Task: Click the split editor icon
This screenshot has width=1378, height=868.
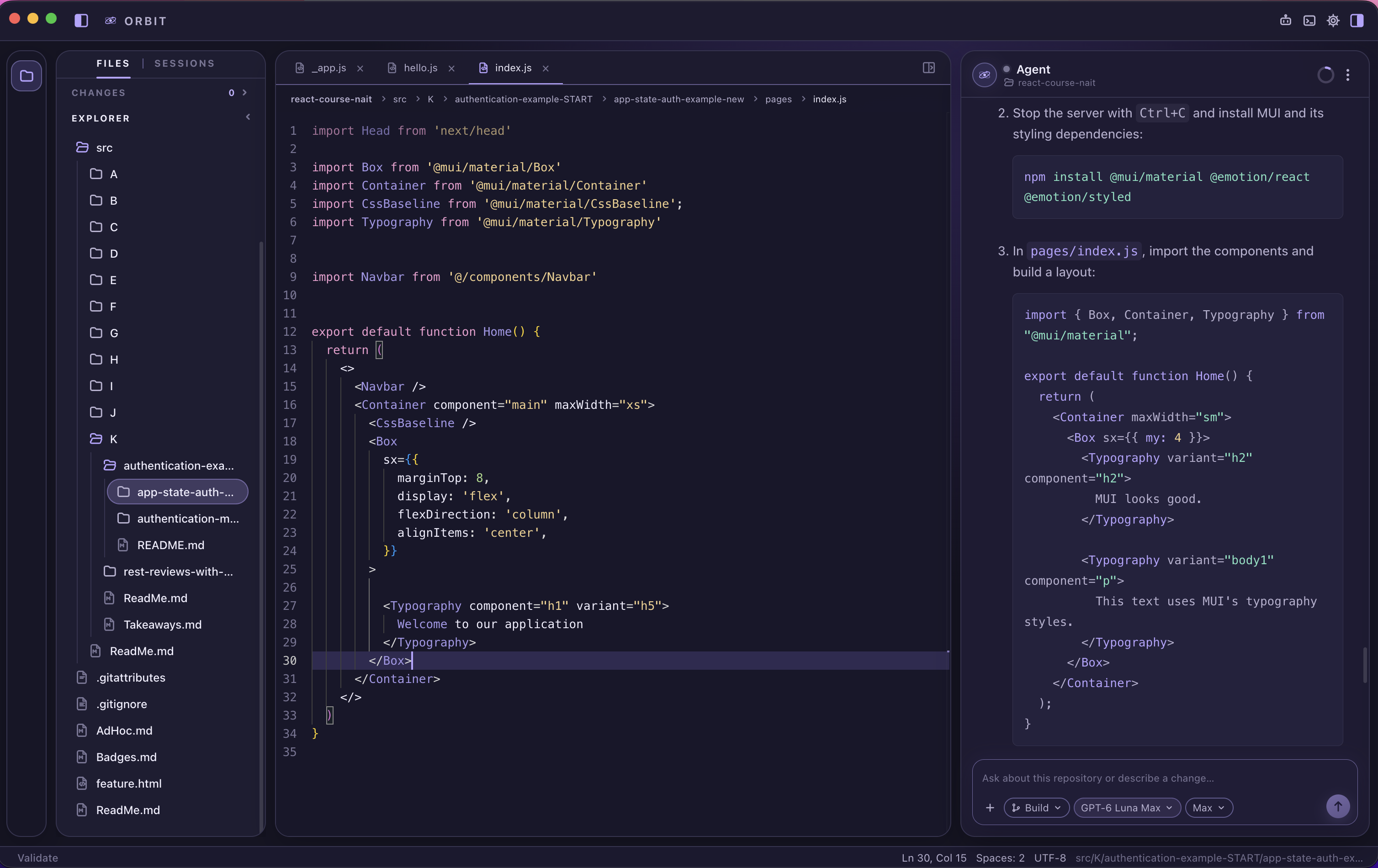Action: tap(929, 68)
